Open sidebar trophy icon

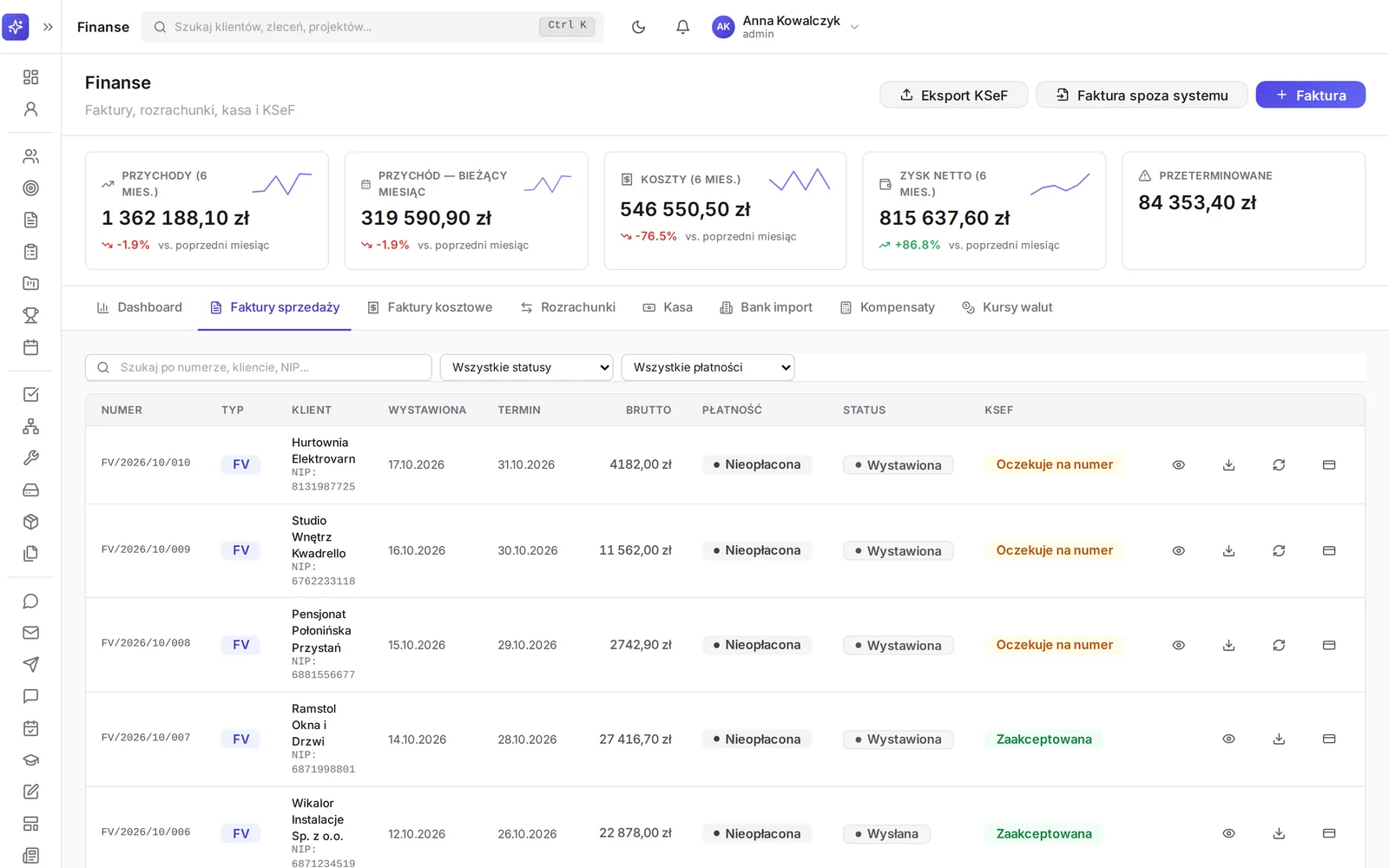30,315
